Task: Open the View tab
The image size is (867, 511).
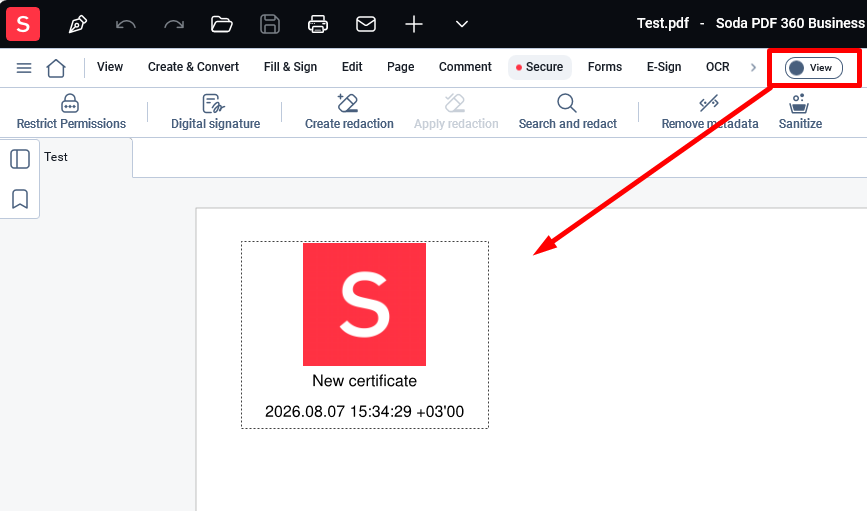Action: coord(109,67)
